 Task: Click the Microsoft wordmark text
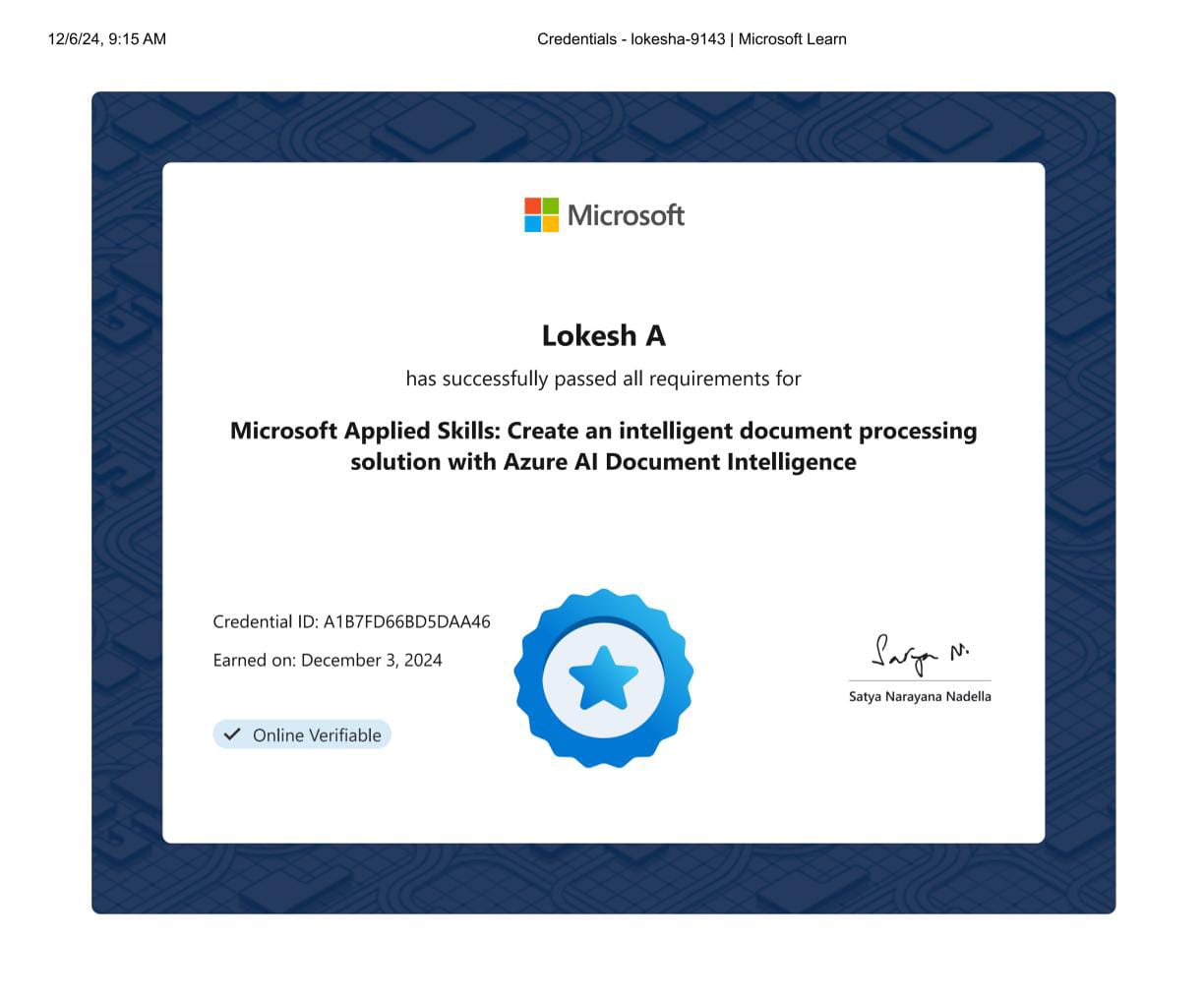(626, 215)
